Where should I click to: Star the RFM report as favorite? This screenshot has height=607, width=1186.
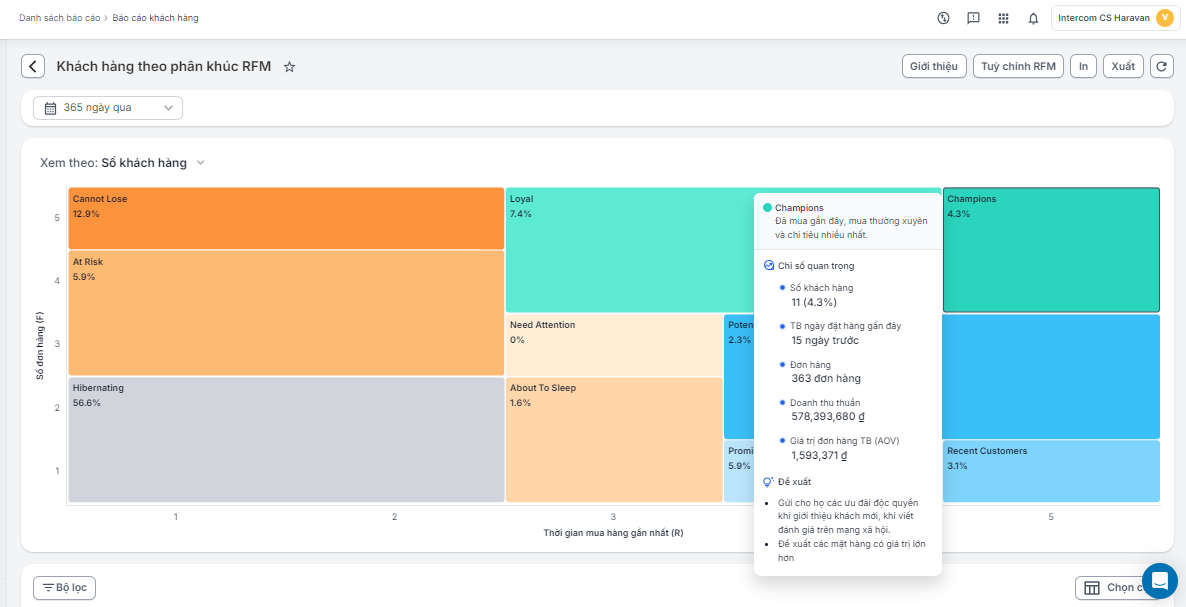tap(289, 67)
